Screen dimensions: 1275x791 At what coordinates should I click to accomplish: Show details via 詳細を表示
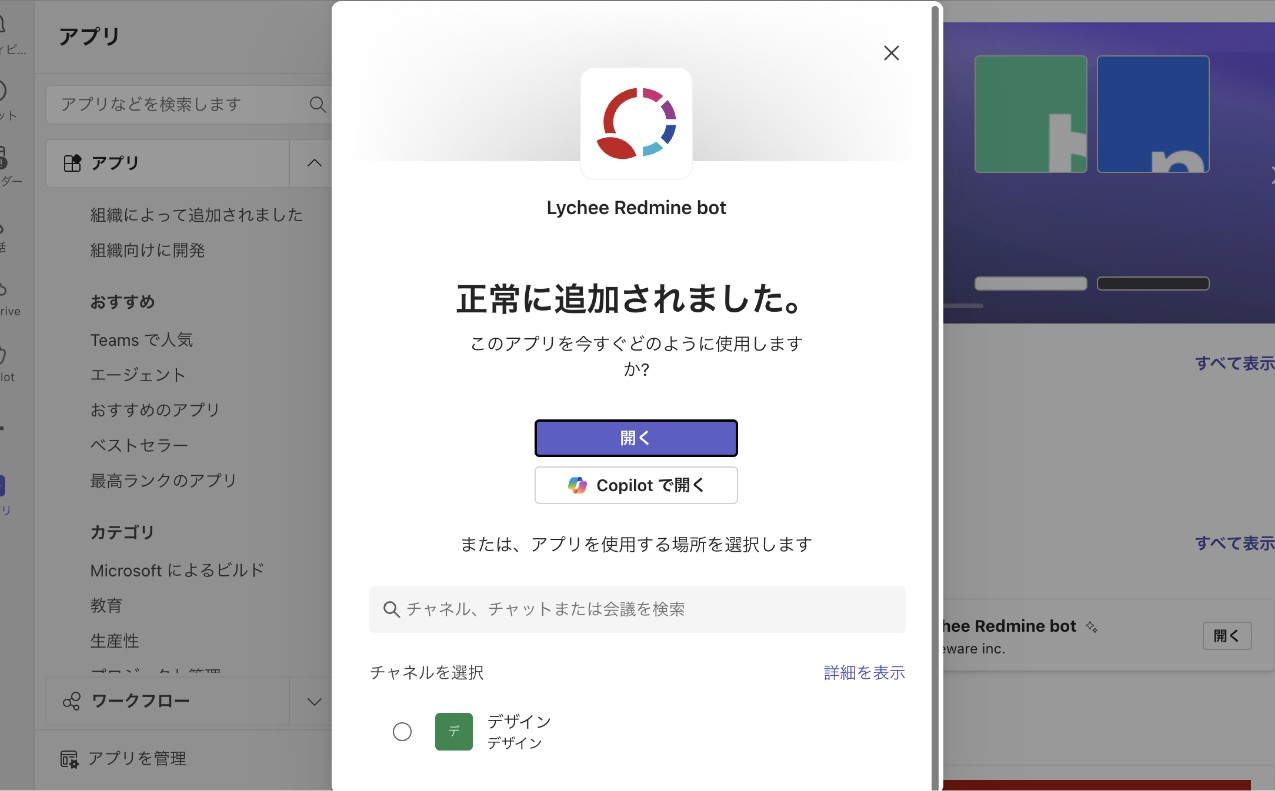tap(863, 672)
